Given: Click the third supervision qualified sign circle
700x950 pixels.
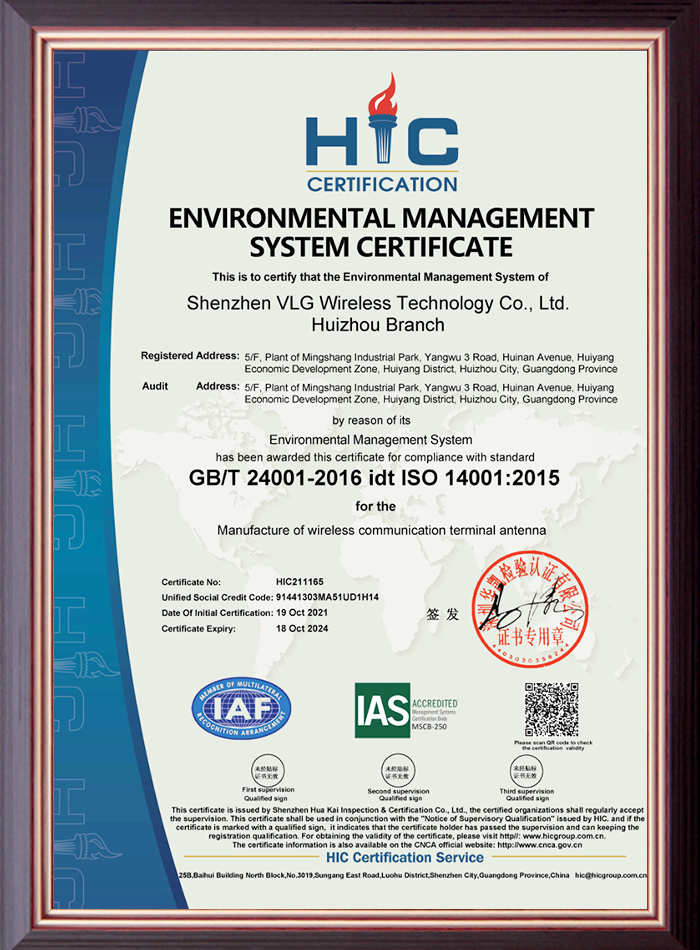Looking at the screenshot, I should click(519, 771).
